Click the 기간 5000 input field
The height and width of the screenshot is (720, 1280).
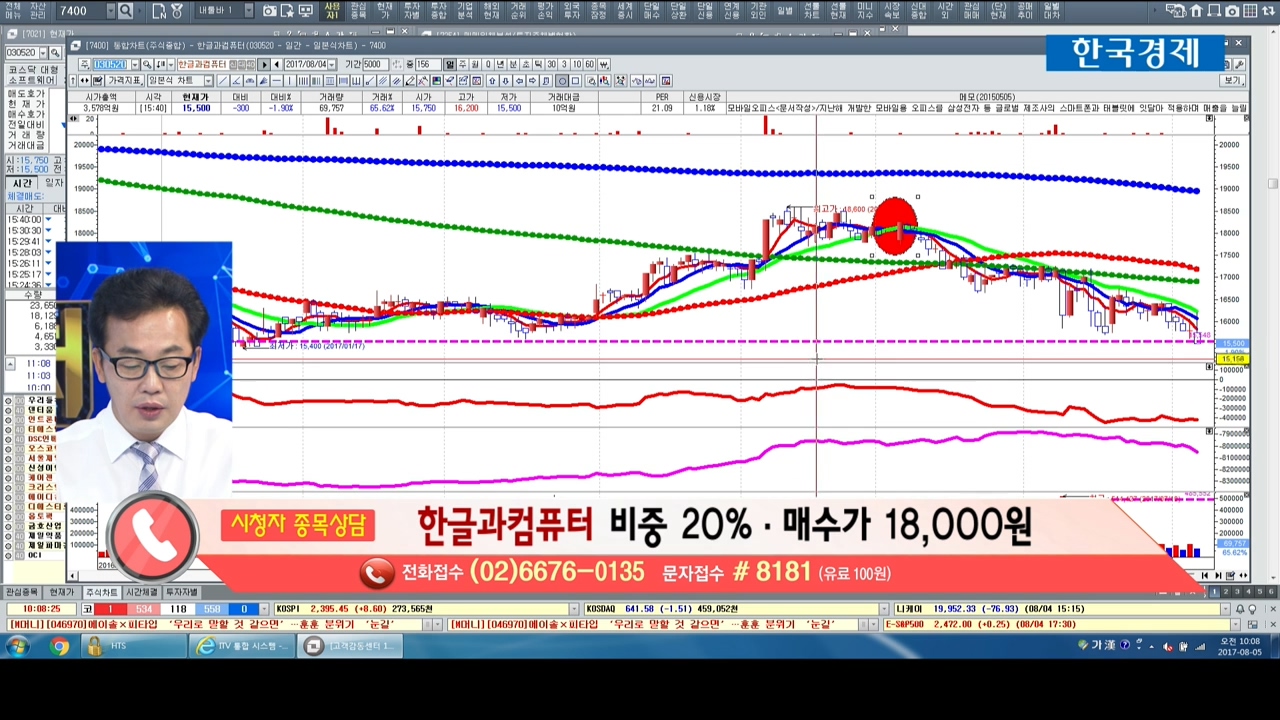tap(375, 64)
